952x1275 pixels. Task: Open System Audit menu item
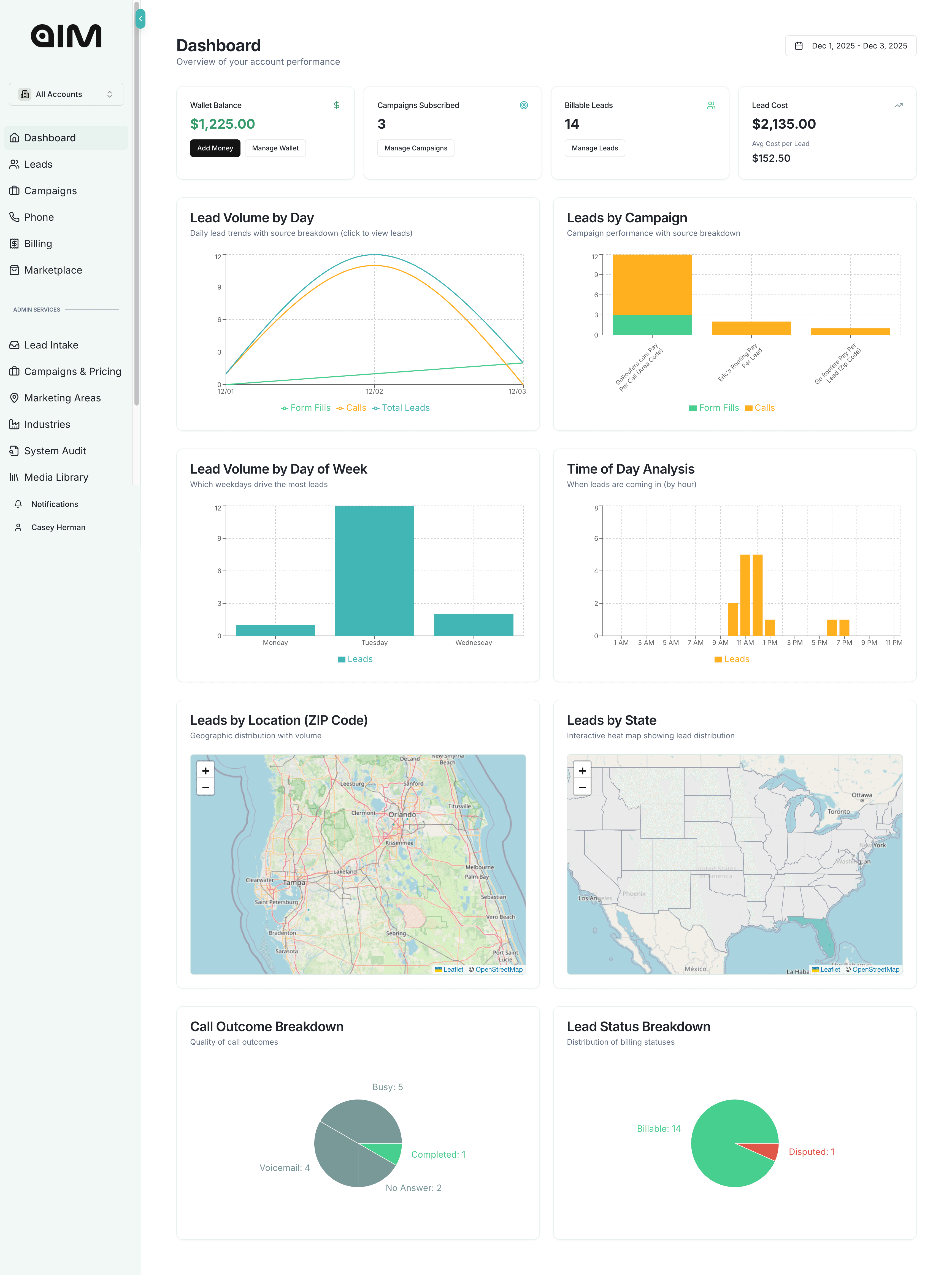pyautogui.click(x=55, y=451)
